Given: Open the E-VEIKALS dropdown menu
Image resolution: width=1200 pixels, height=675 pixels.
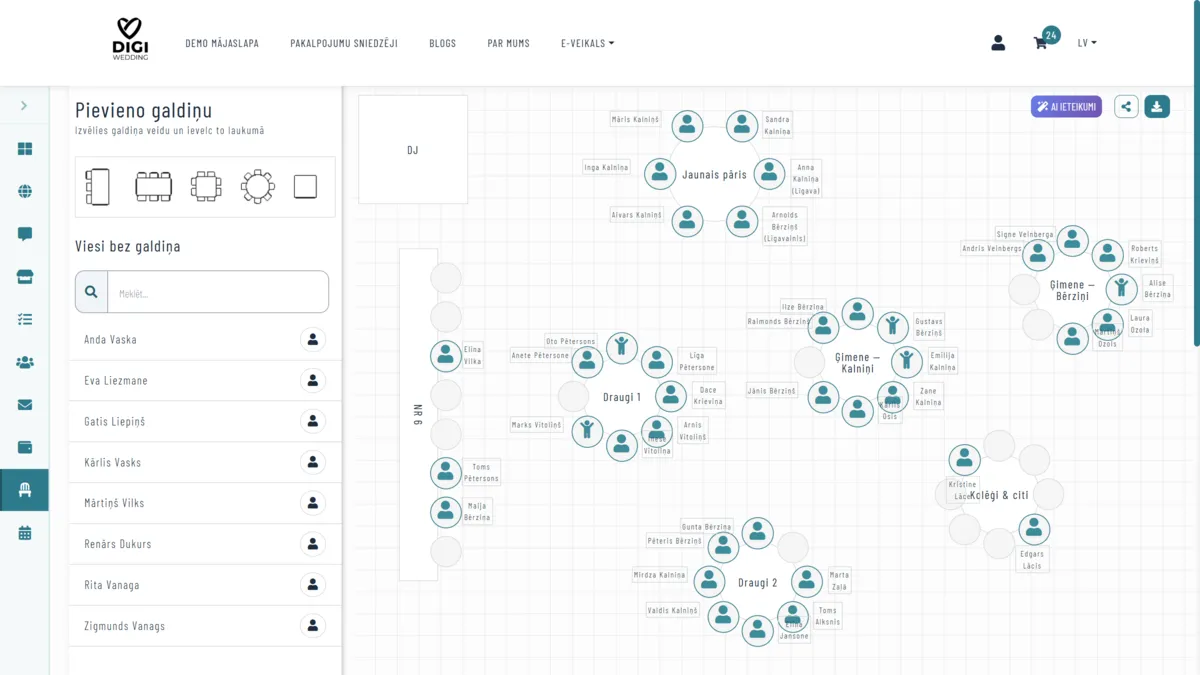Looking at the screenshot, I should 587,43.
